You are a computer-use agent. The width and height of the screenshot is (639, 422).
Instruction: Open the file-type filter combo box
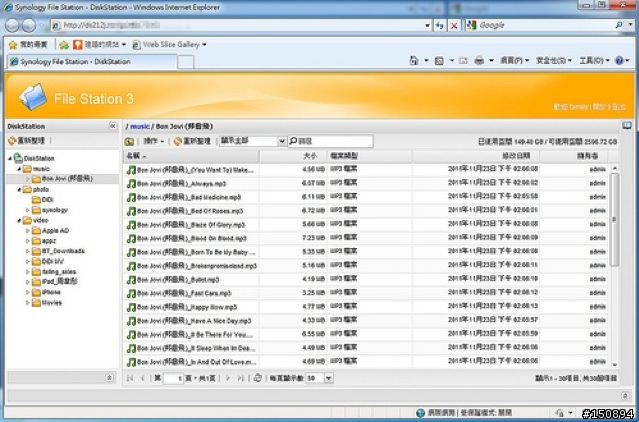253,141
